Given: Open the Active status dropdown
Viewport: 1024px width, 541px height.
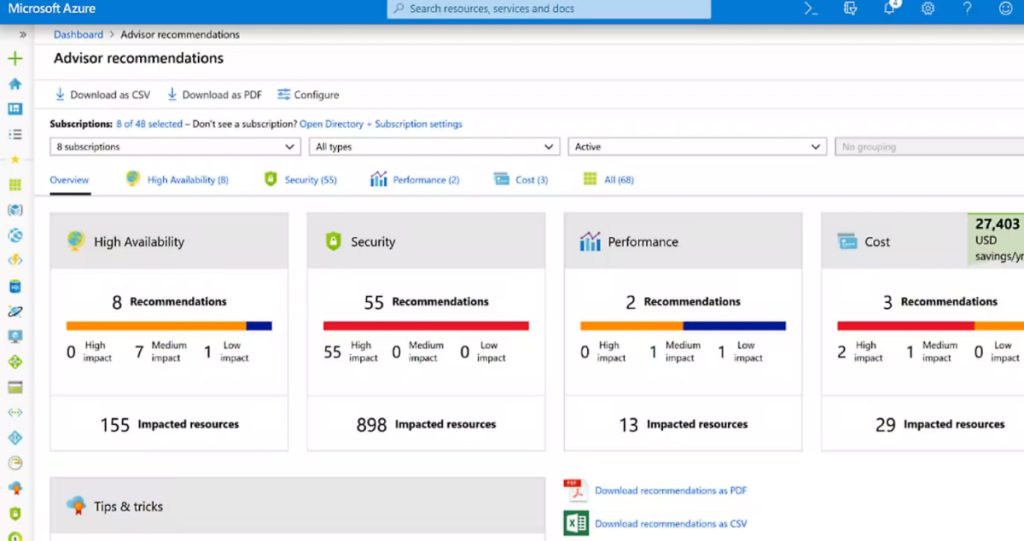Looking at the screenshot, I should point(697,147).
